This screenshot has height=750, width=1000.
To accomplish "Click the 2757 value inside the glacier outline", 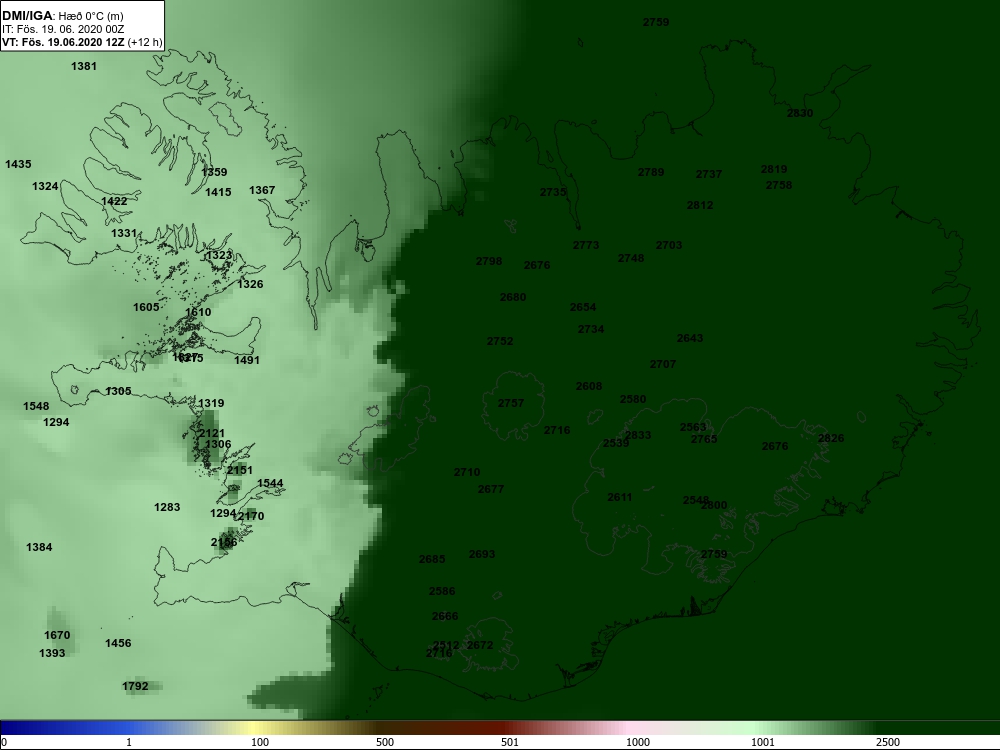I will [511, 402].
